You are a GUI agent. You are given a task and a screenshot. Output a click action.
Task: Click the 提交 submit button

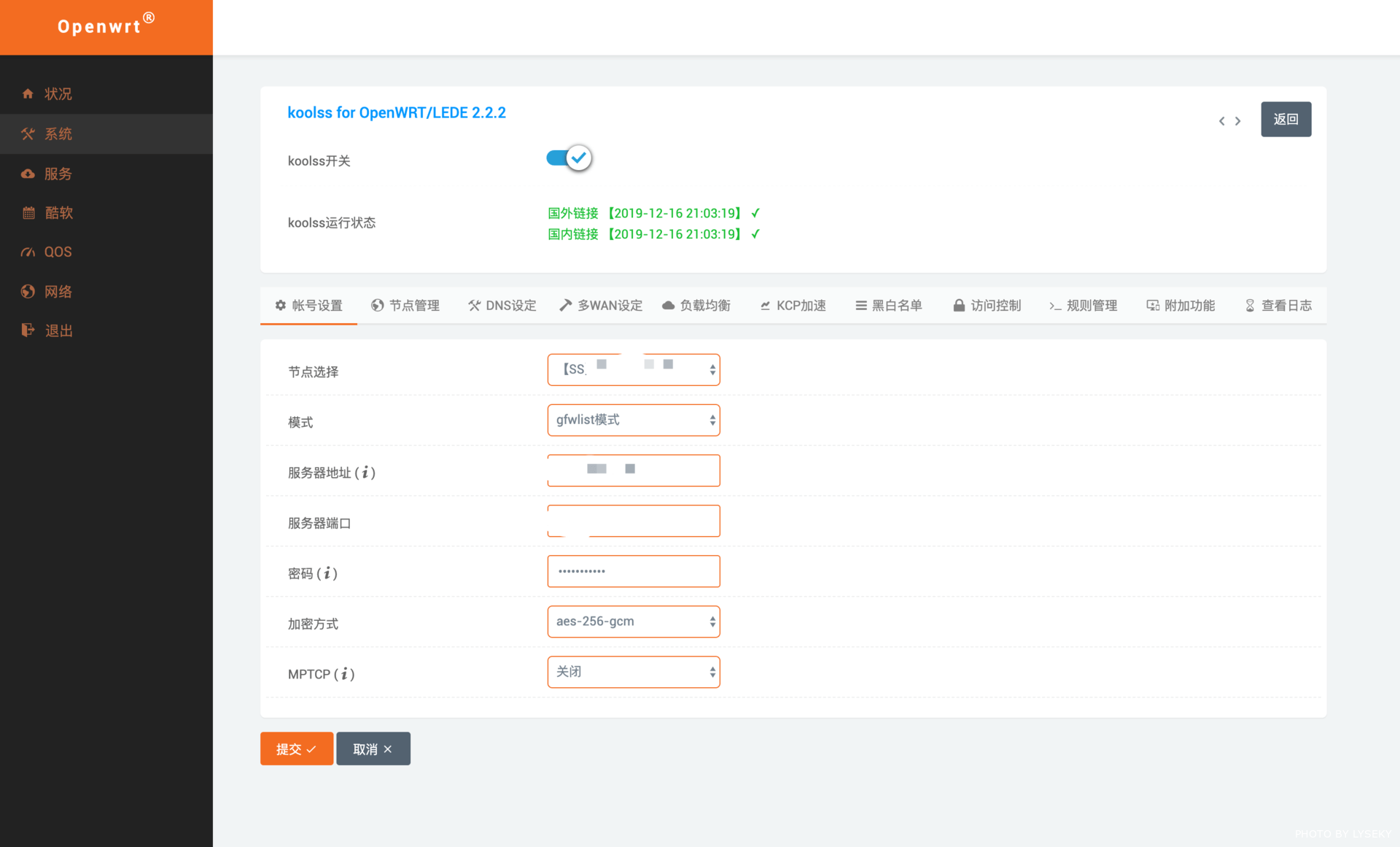(297, 749)
